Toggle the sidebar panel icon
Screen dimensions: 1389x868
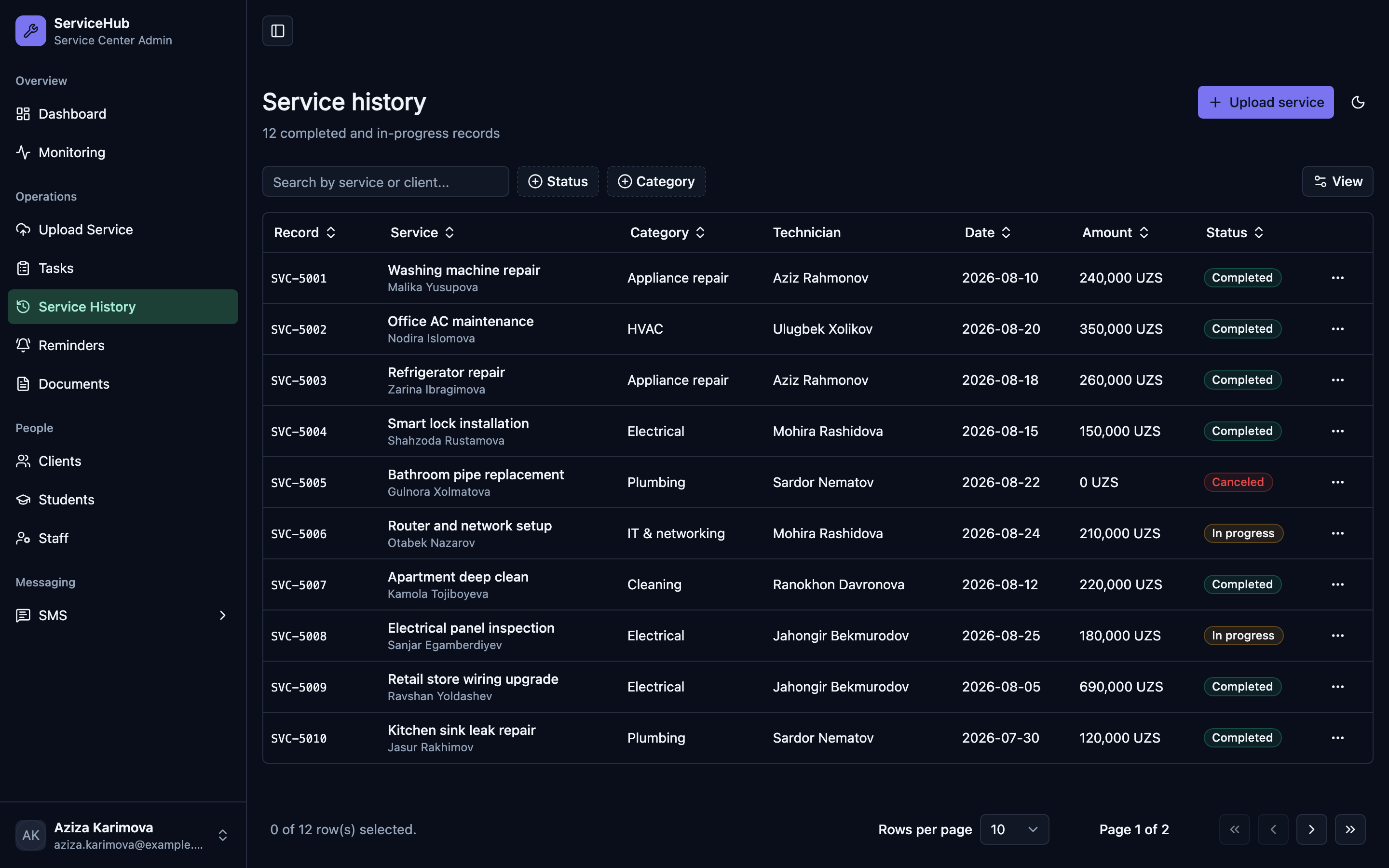point(278,31)
